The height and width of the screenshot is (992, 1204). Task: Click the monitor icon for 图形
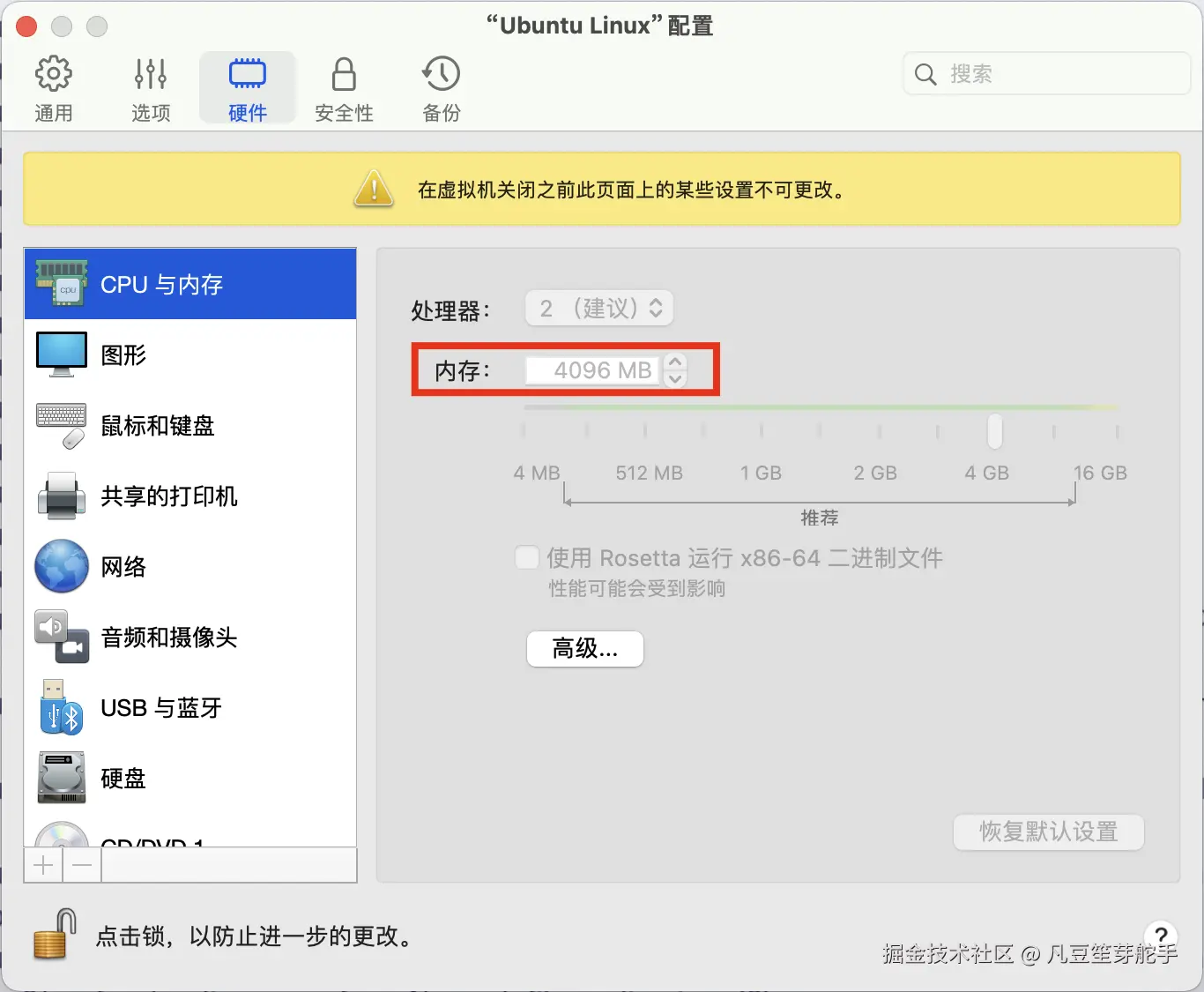pos(62,354)
